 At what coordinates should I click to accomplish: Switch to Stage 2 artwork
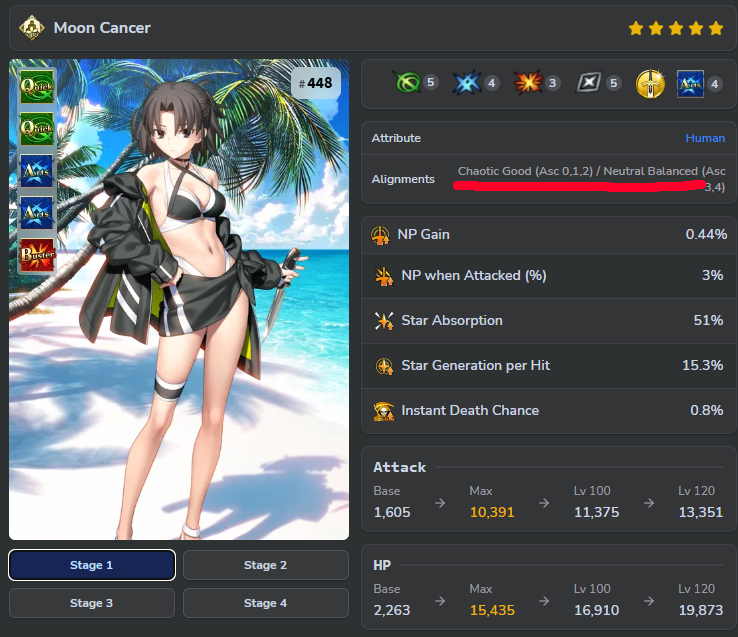pyautogui.click(x=265, y=565)
